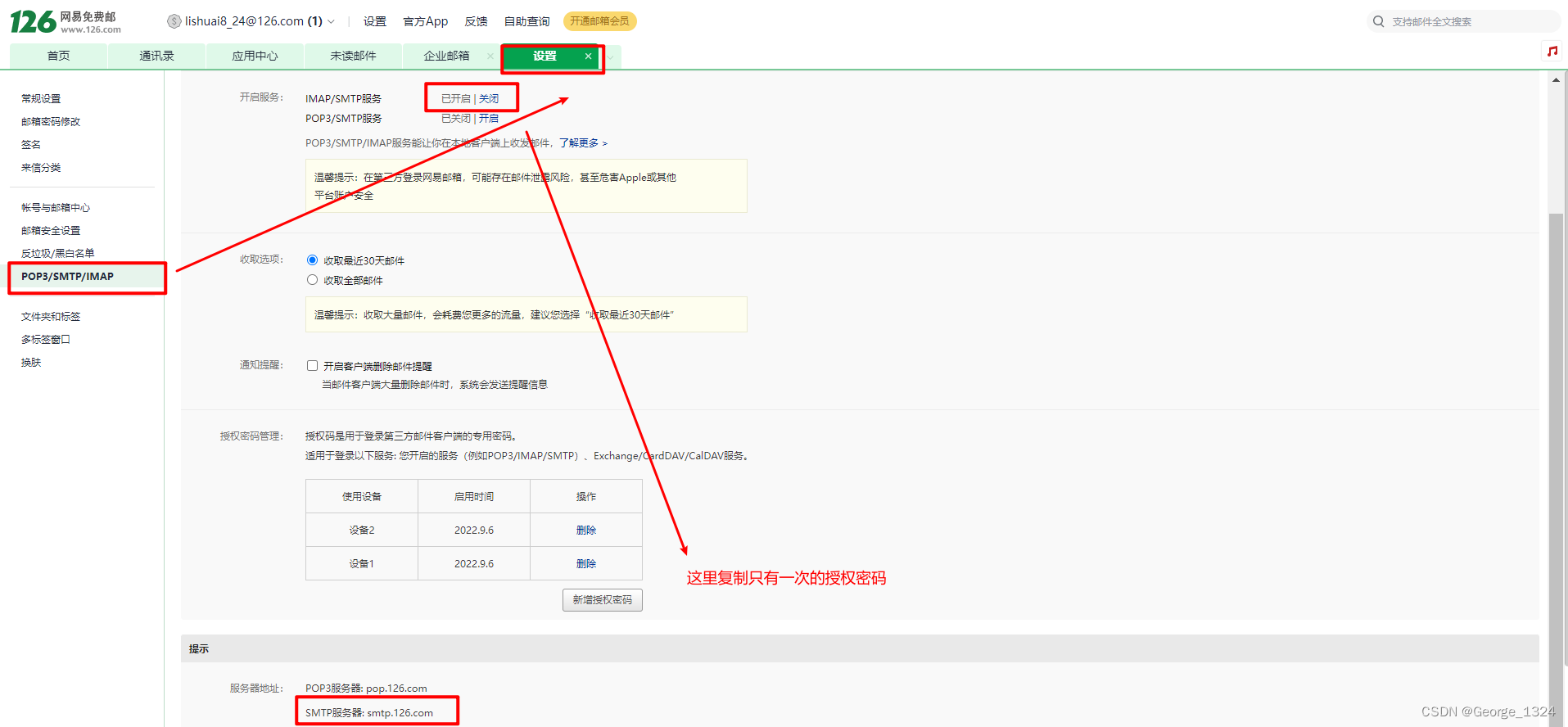The height and width of the screenshot is (727, 1568).
Task: Open 自助查询 link
Action: (x=526, y=21)
